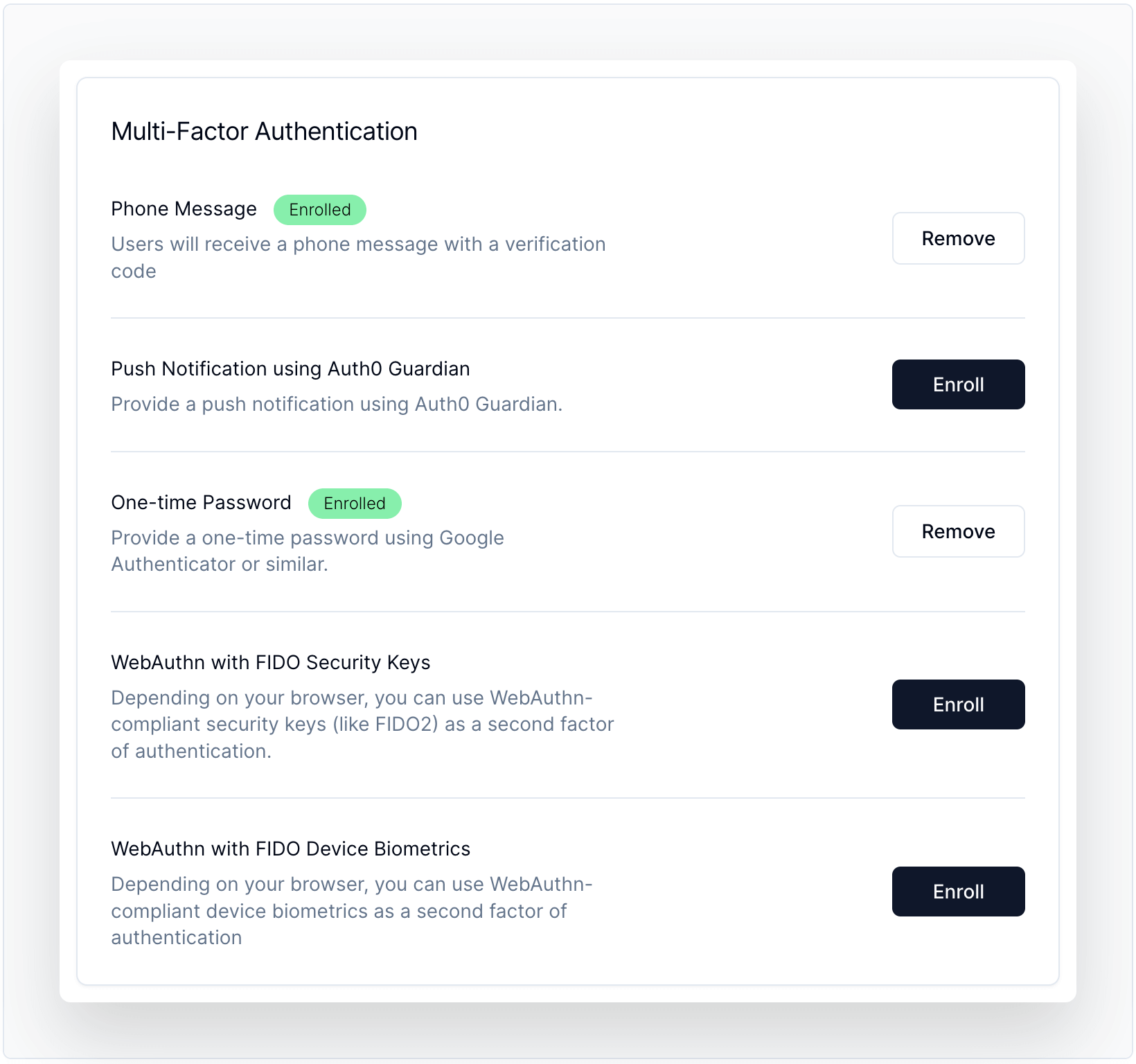Remove the One-time Password factor
Viewport: 1136px width, 1064px height.
958,531
